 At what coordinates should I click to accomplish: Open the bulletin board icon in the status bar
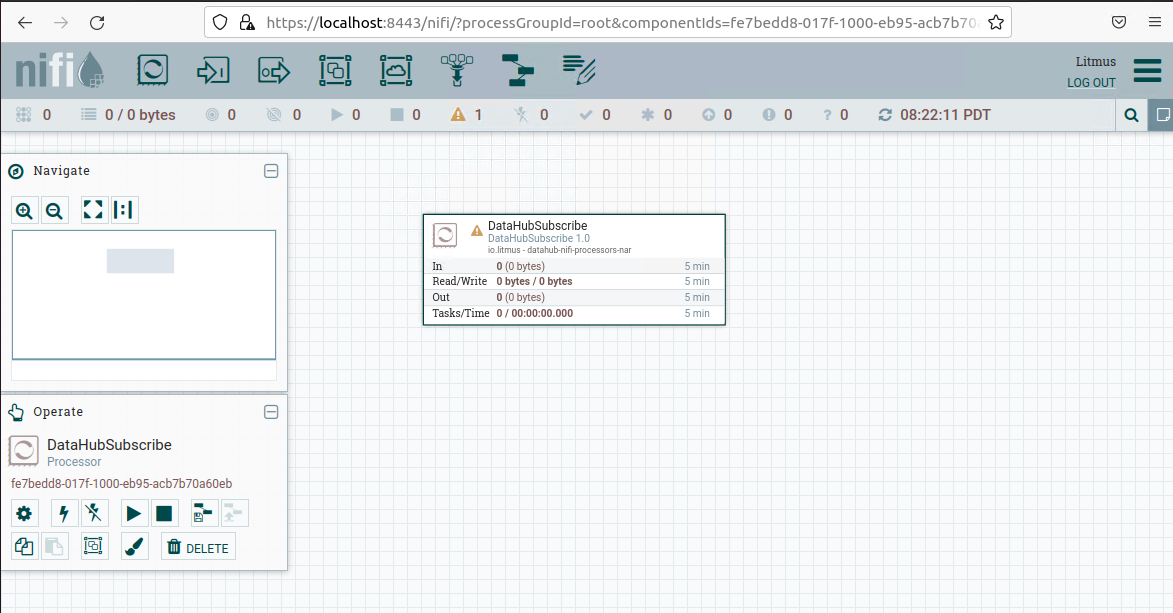[x=1162, y=115]
